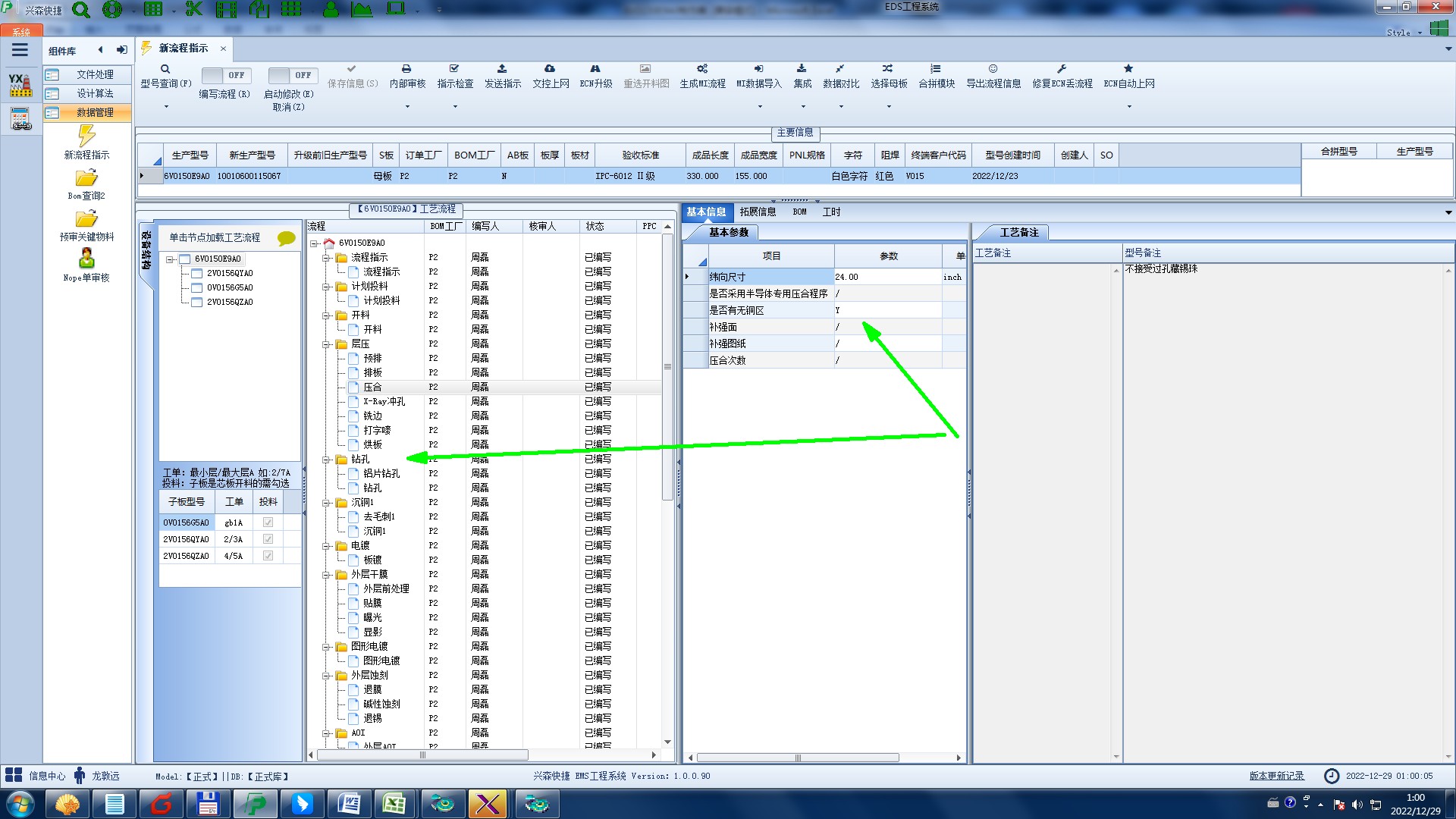
Task: Switch to the 拓展信息 tab
Action: click(758, 212)
